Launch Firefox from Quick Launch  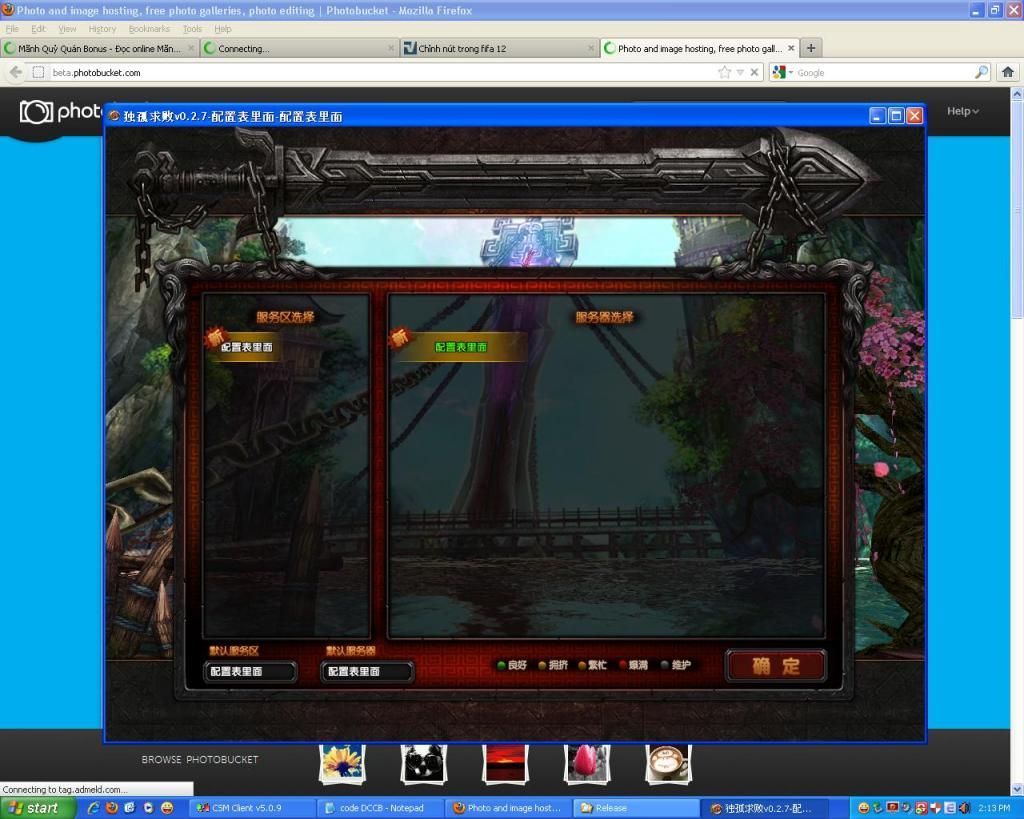tap(112, 808)
